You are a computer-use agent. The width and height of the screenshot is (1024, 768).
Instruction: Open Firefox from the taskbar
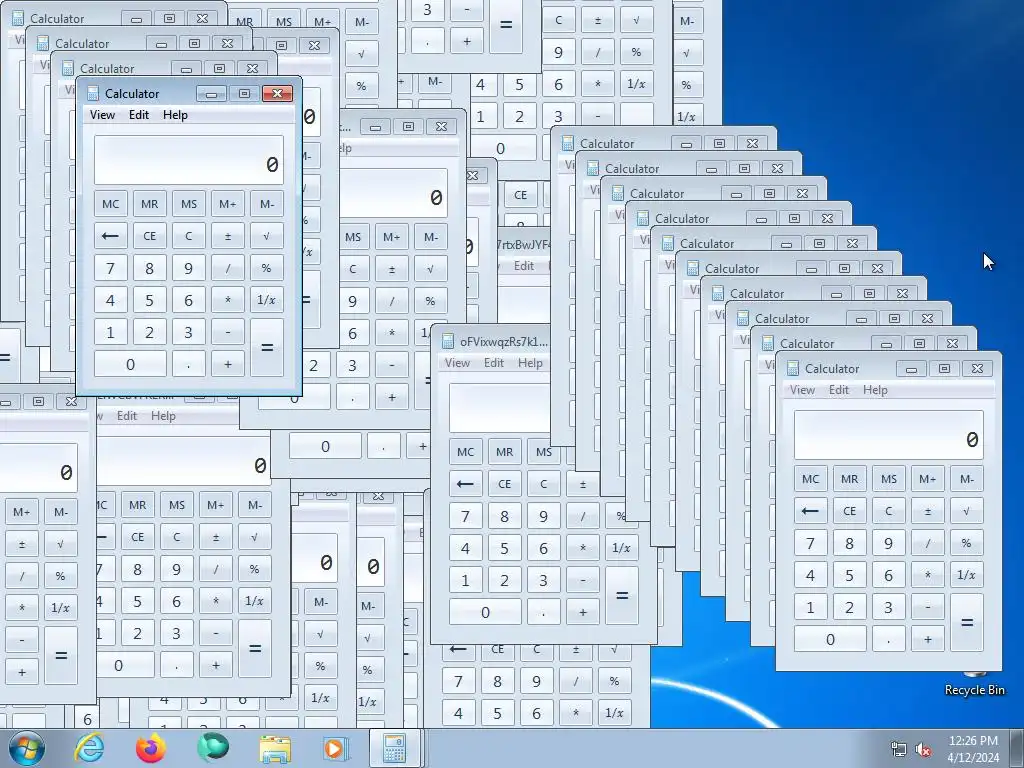[x=151, y=748]
